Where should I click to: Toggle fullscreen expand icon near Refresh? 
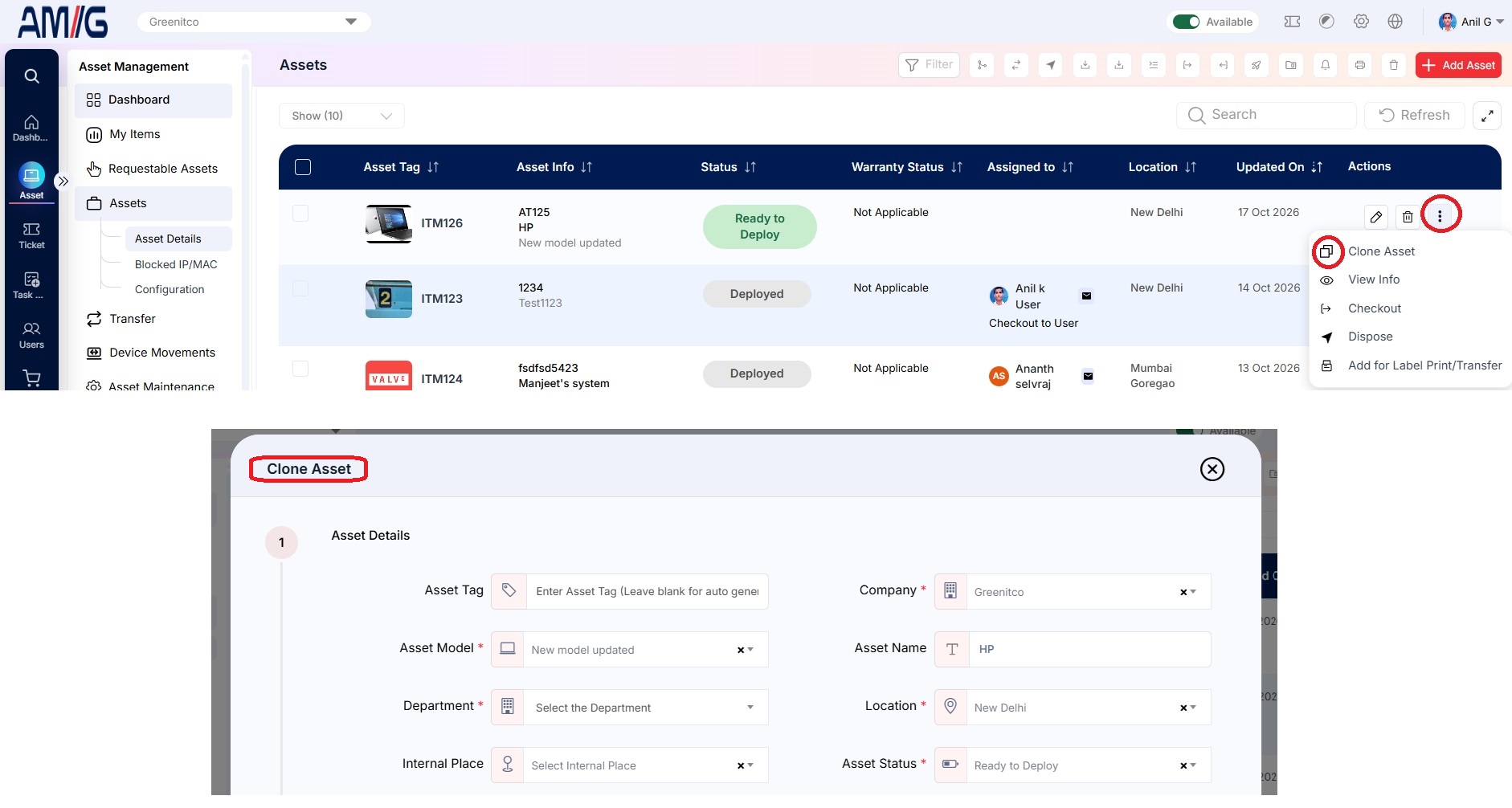click(1487, 116)
